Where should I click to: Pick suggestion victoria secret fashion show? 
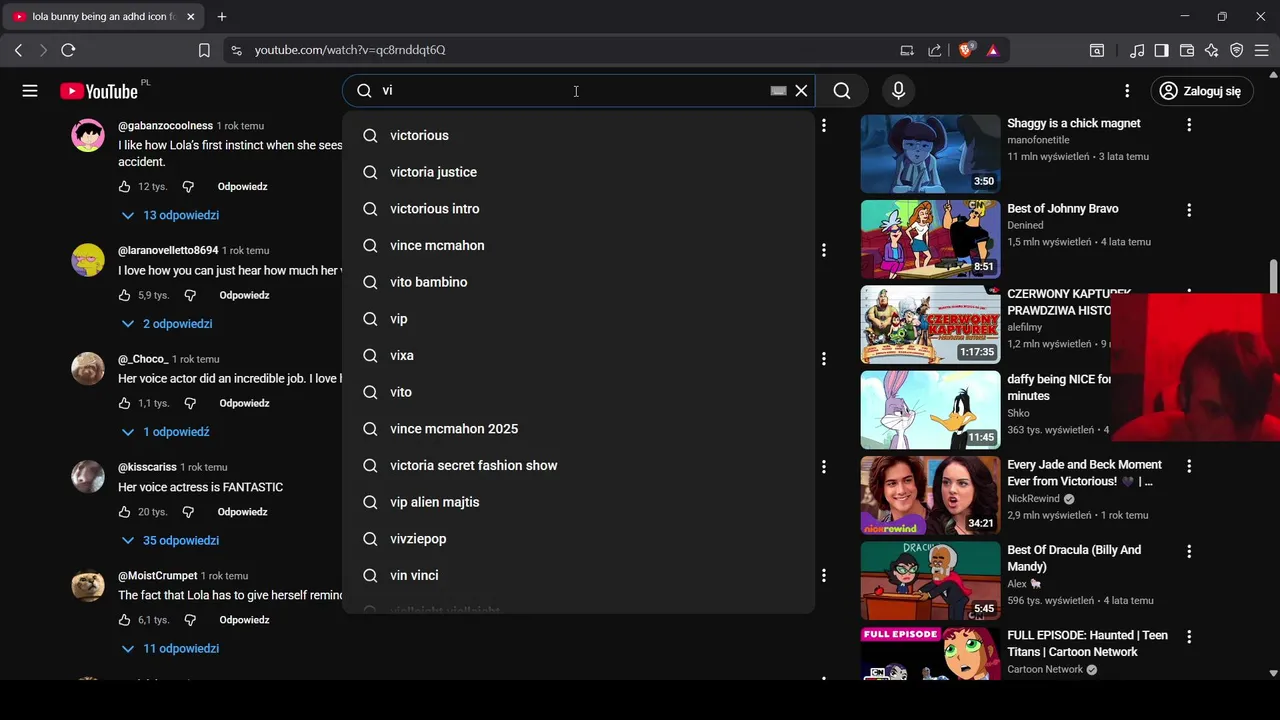(x=579, y=465)
